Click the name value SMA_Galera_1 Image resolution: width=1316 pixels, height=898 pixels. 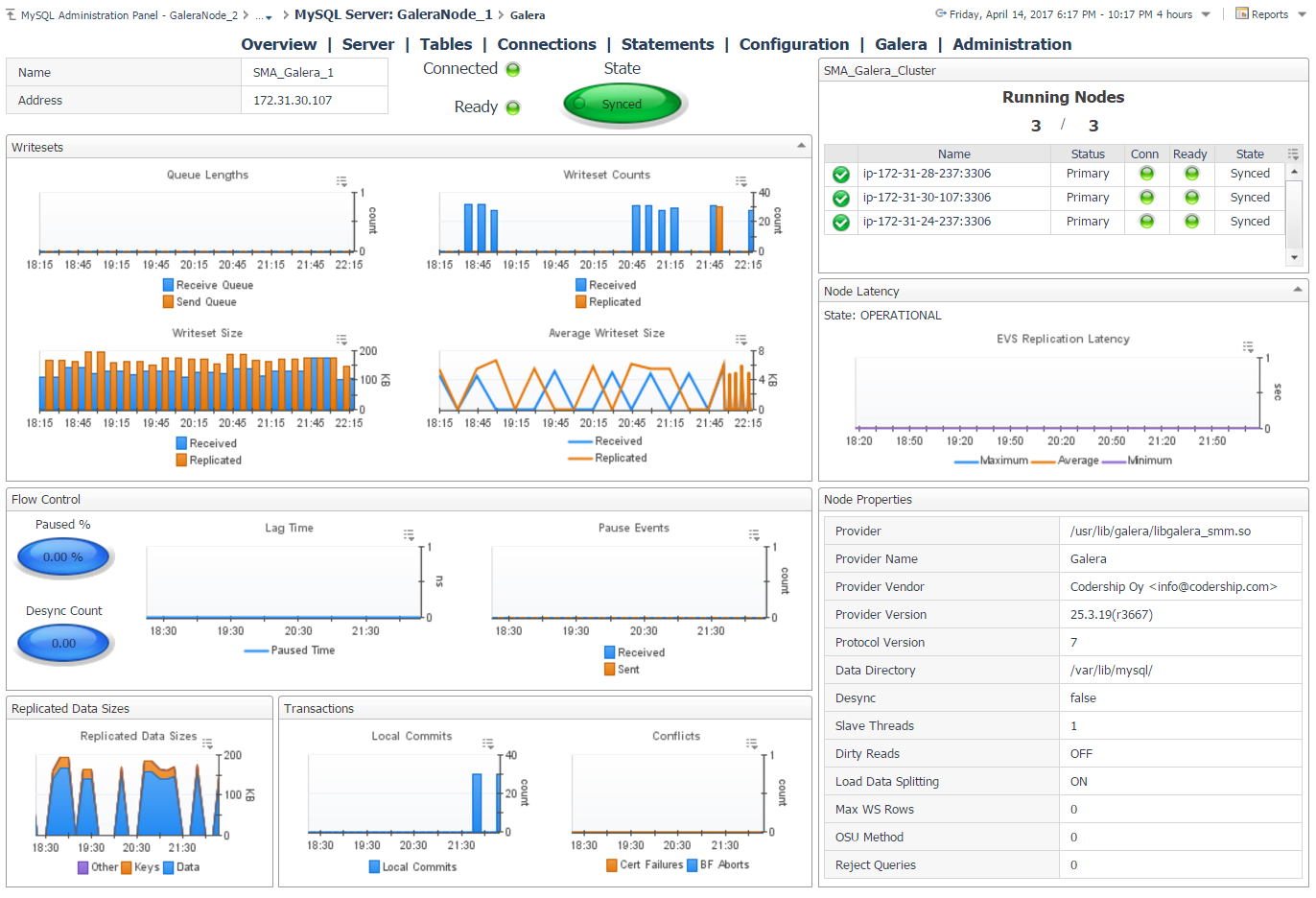294,72
